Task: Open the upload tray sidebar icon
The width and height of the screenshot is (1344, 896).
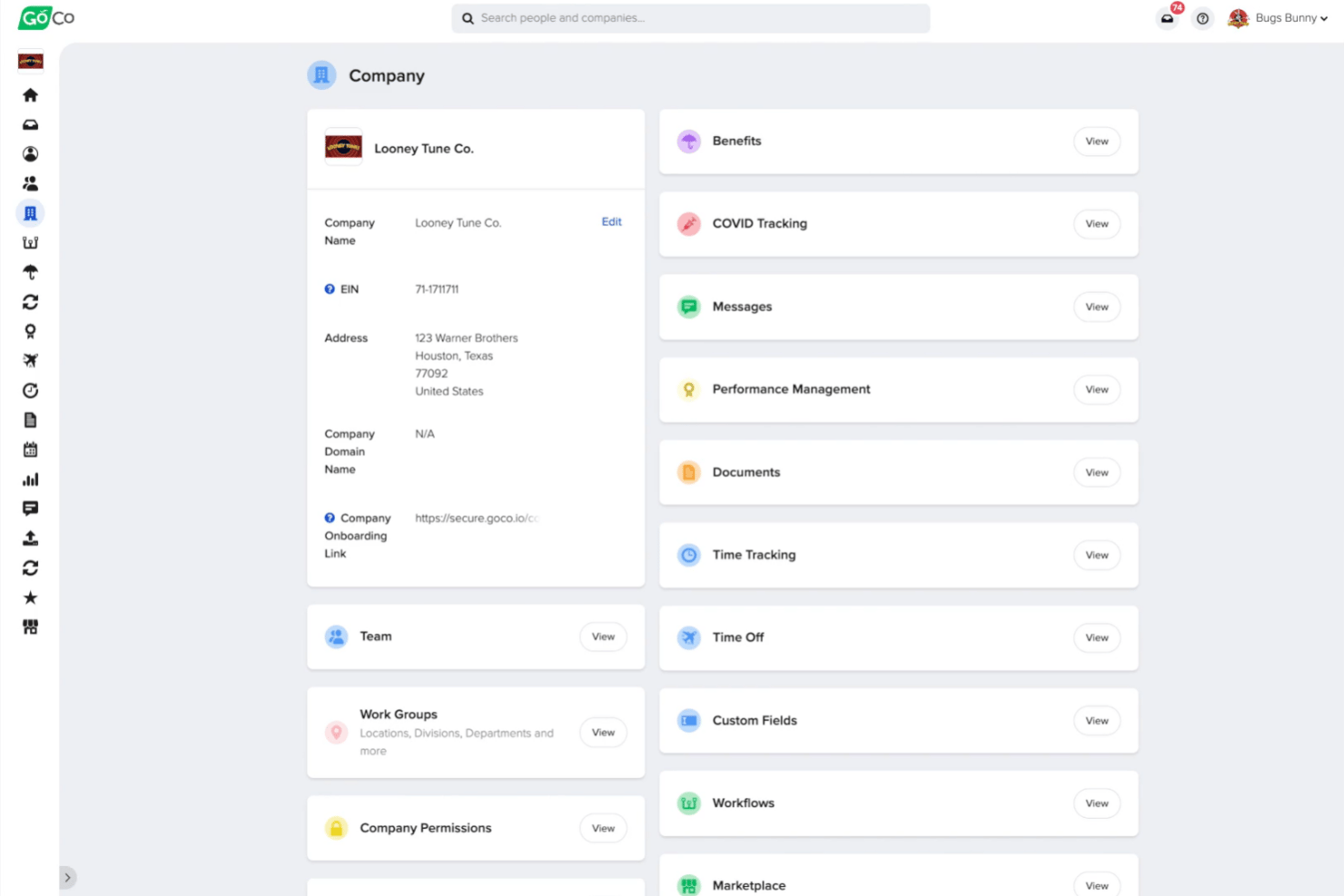Action: click(x=30, y=538)
